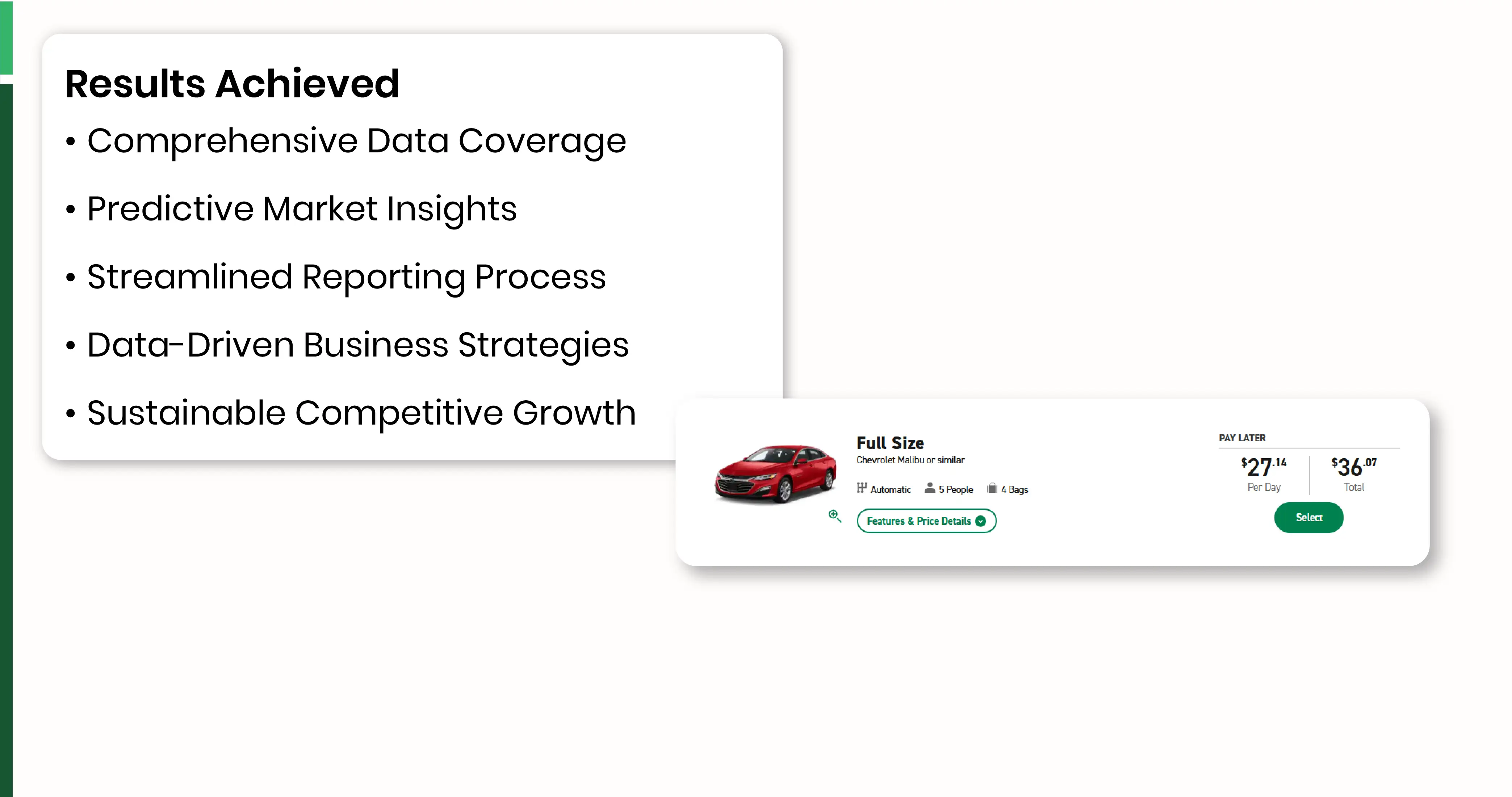1512x797 pixels.
Task: Click the $27.14 Per Day price
Action: click(x=1264, y=473)
